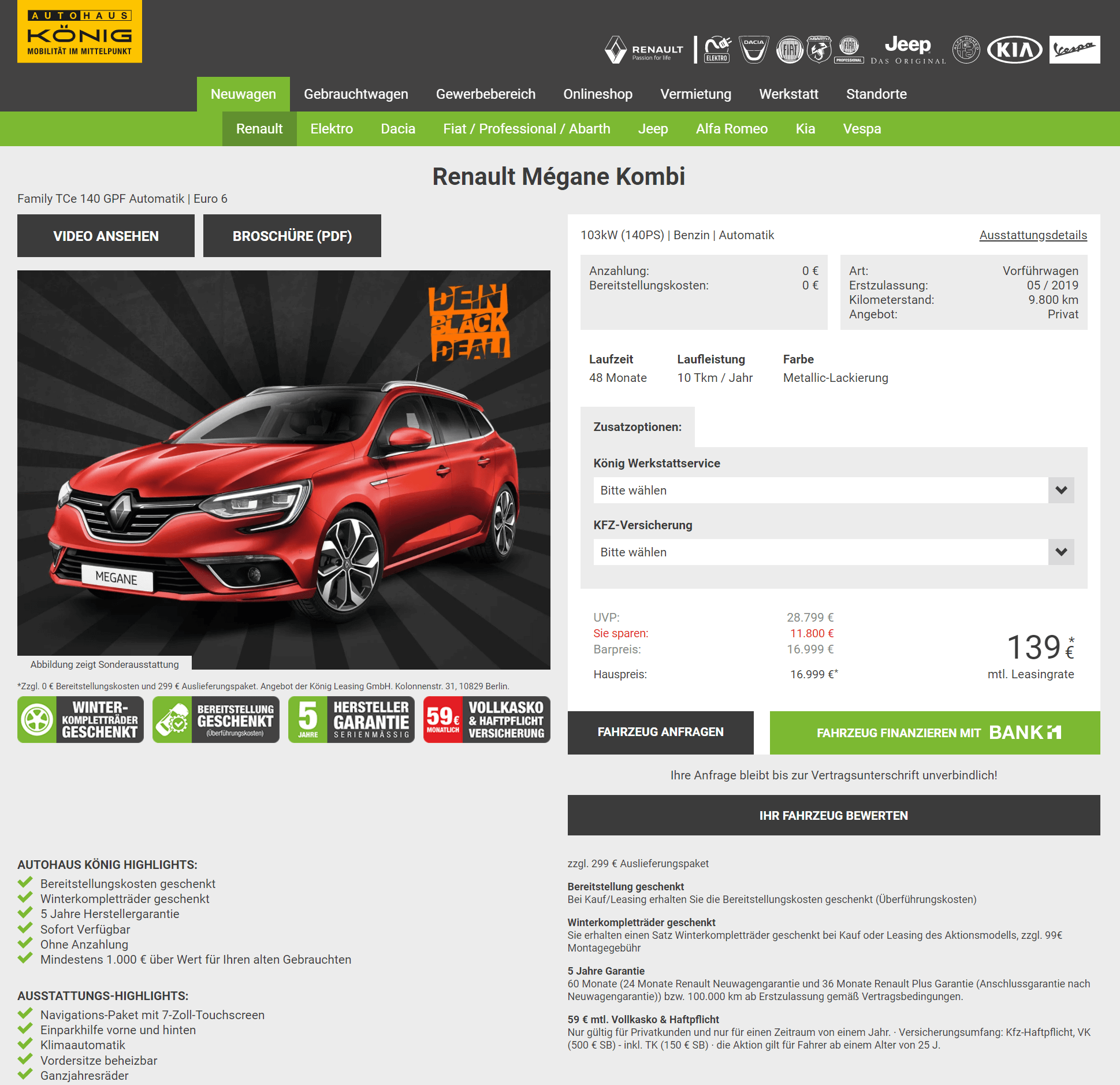Viewport: 1120px width, 1085px height.
Task: Click the Vorführwagen type value
Action: coord(1040,271)
